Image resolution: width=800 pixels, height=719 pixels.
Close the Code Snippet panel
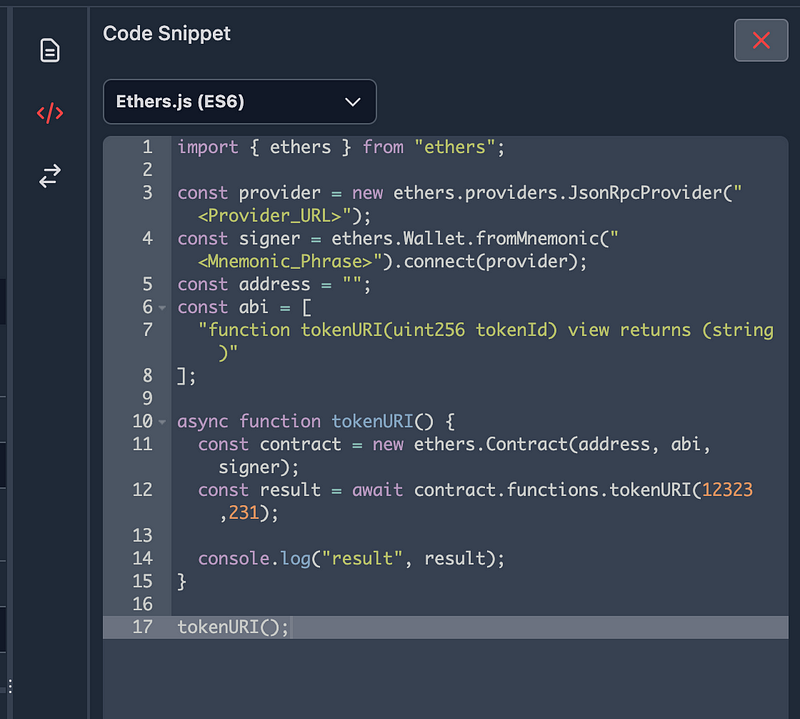coord(761,40)
